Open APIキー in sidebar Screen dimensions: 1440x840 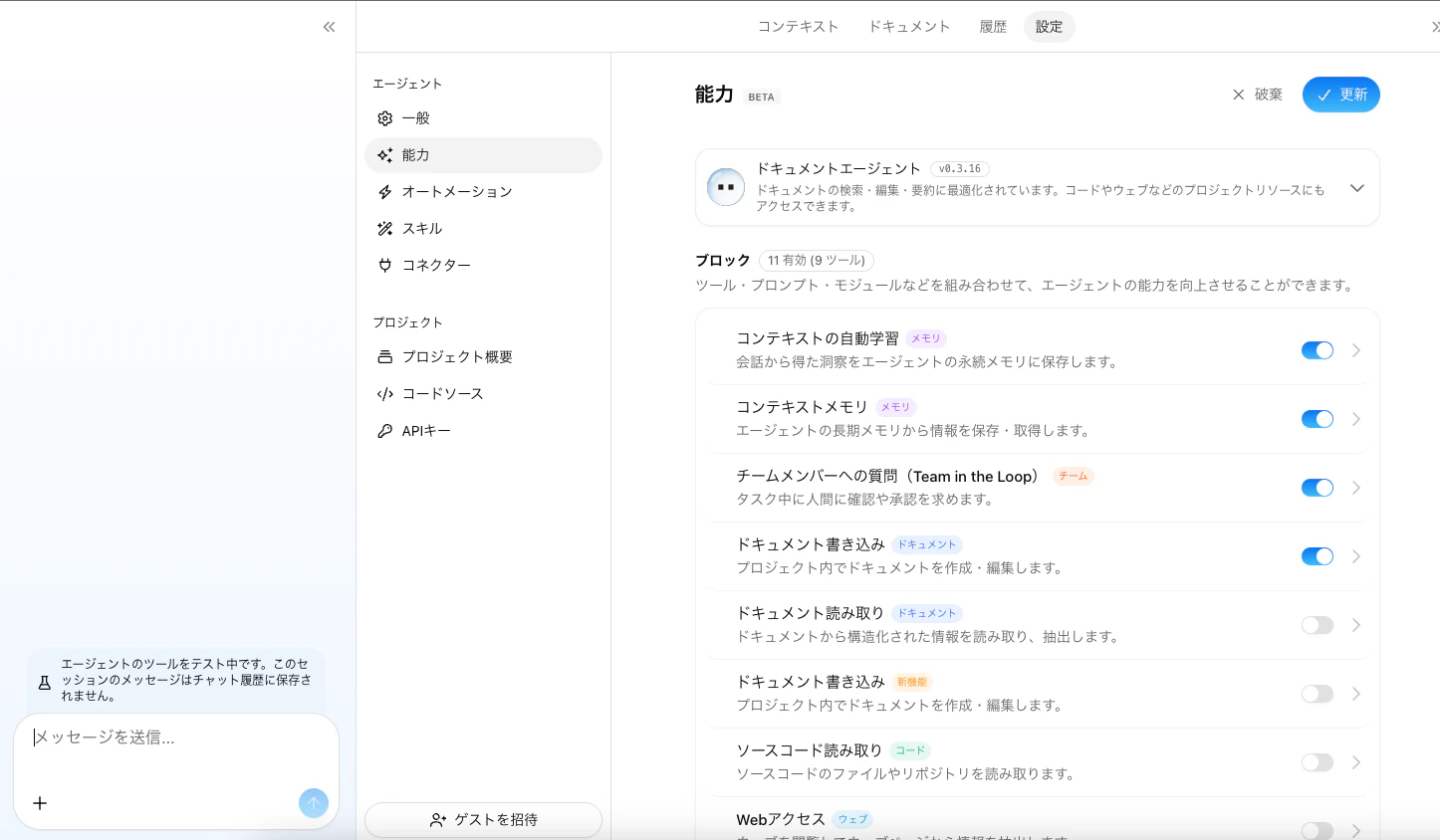pyautogui.click(x=483, y=431)
